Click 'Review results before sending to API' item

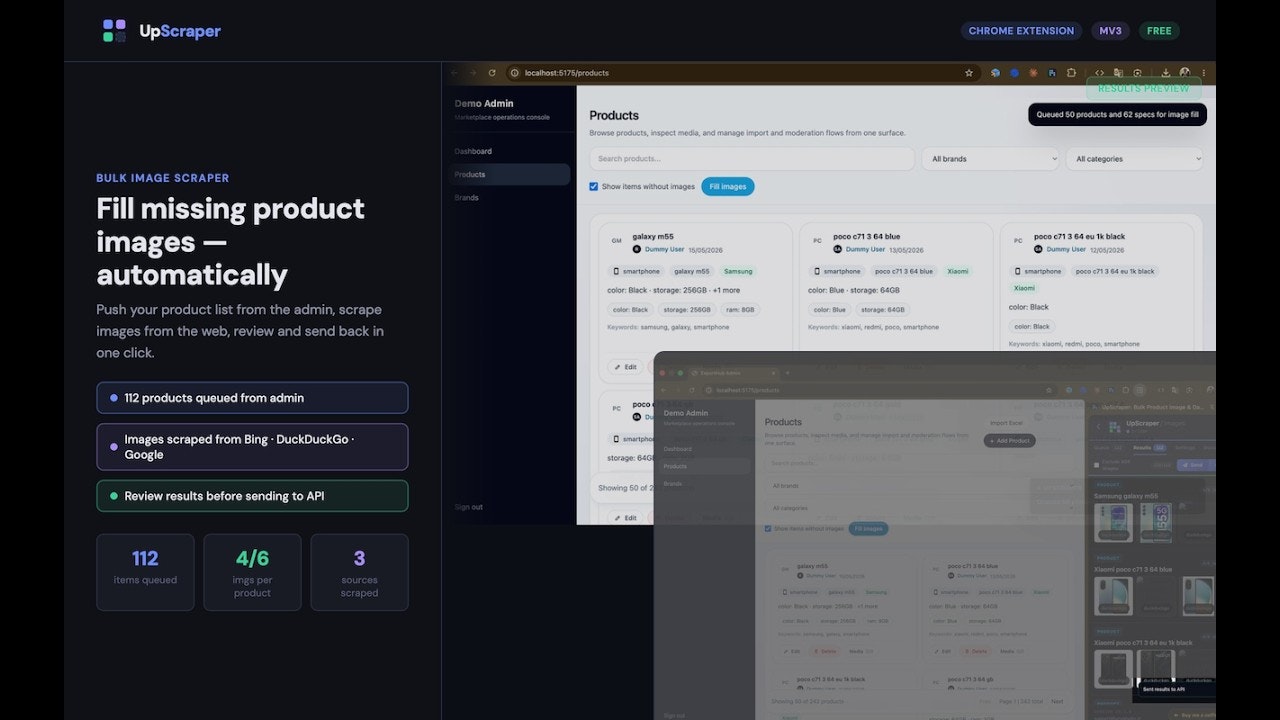point(252,496)
